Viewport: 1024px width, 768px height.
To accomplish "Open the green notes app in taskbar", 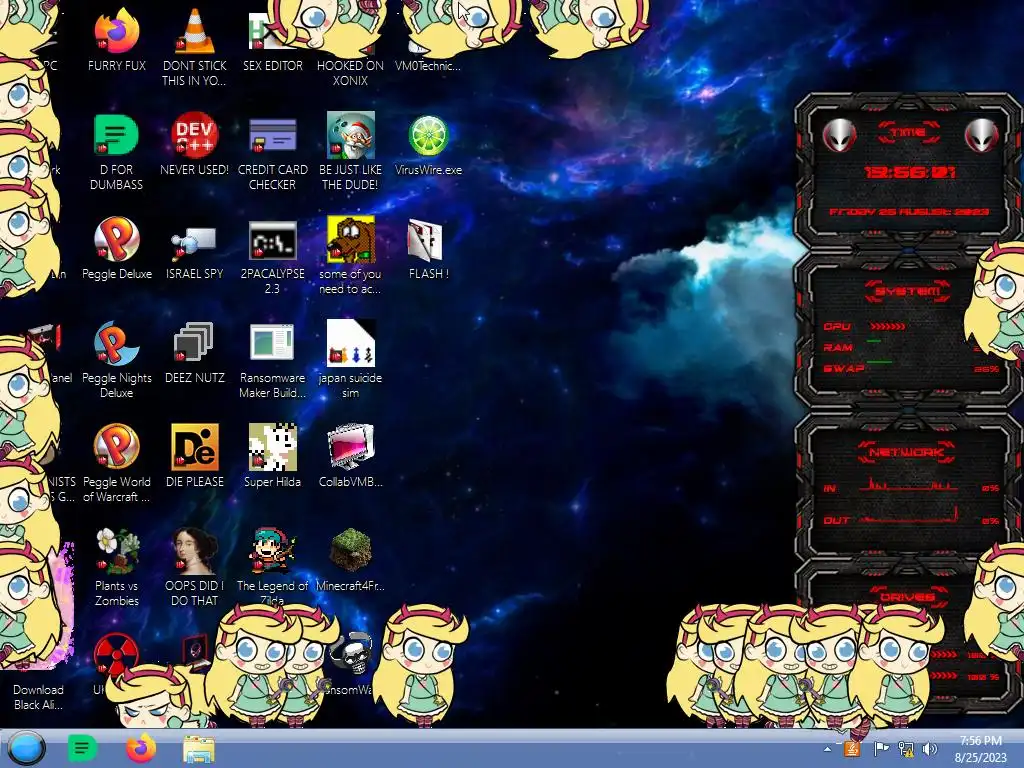I will 82,748.
